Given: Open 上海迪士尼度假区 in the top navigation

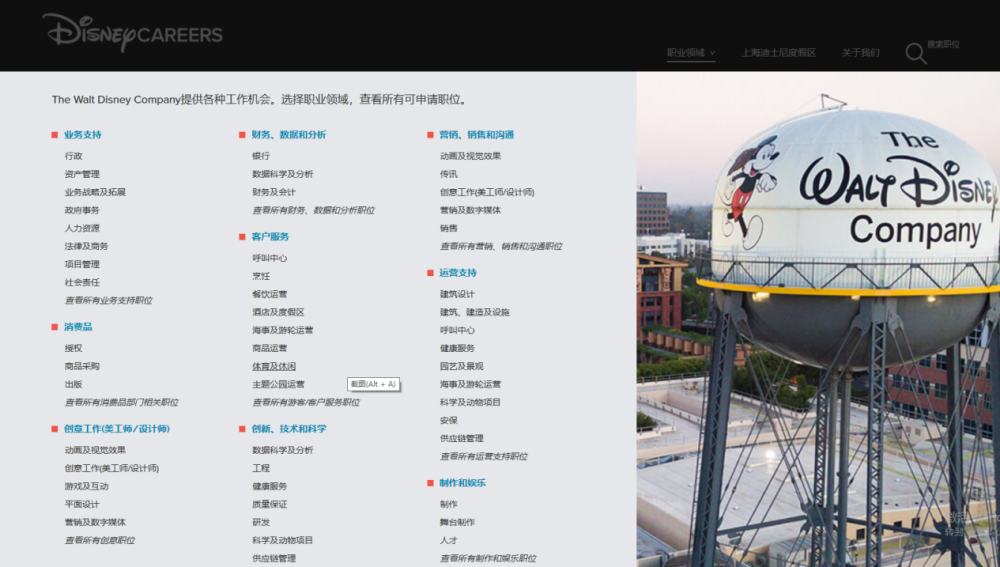Looking at the screenshot, I should [x=778, y=53].
